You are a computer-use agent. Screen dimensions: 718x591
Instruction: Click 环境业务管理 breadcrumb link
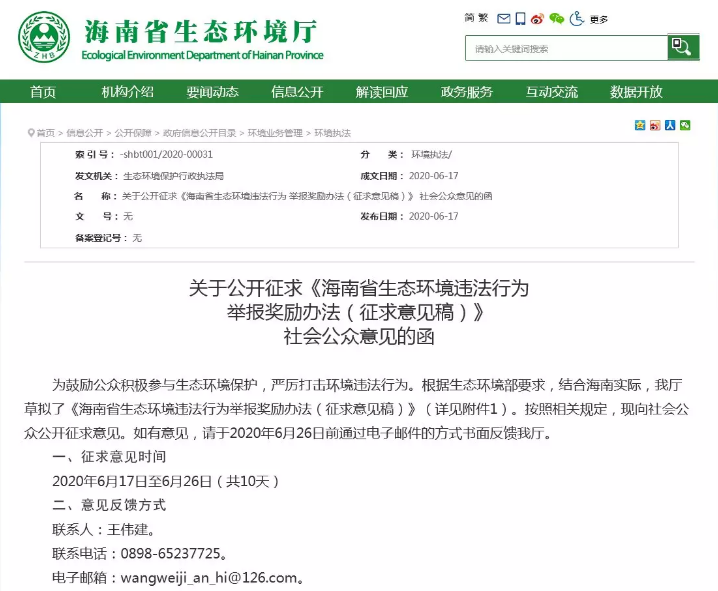275,132
